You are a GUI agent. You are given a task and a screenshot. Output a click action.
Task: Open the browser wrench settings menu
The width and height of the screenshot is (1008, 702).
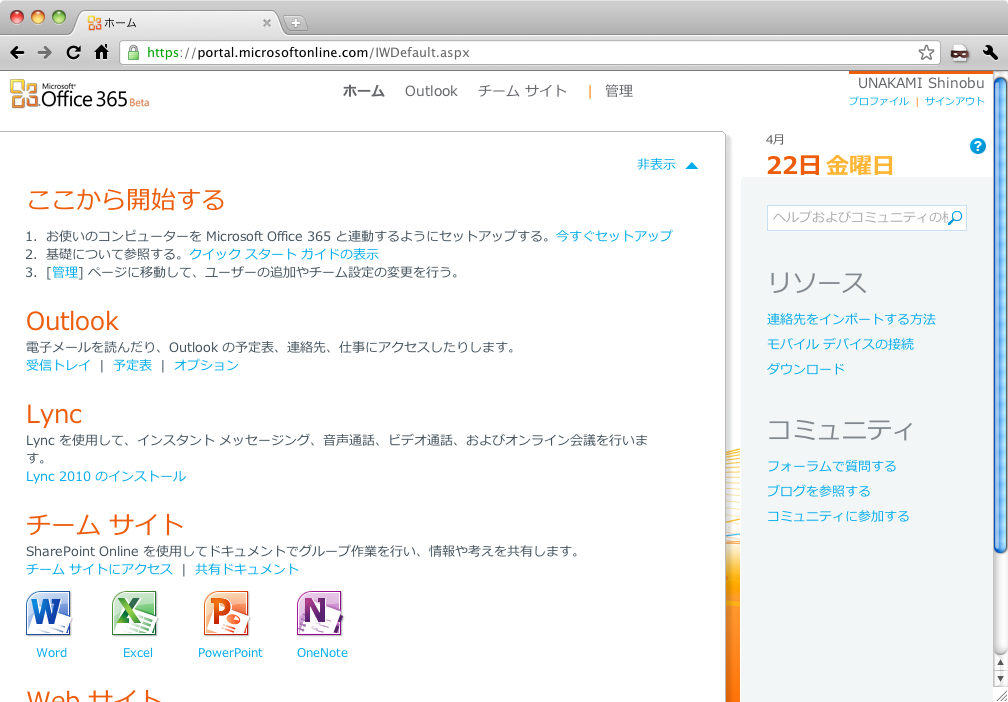click(x=990, y=52)
